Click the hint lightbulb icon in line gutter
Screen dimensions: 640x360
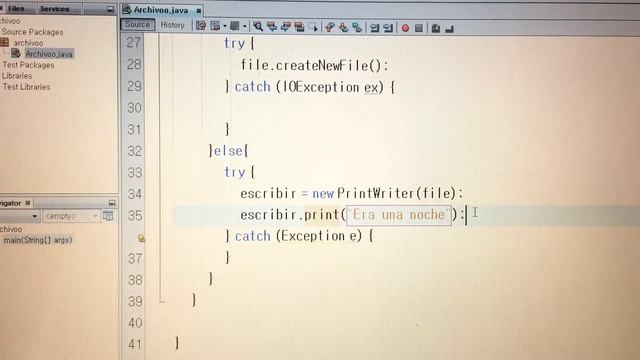click(141, 238)
